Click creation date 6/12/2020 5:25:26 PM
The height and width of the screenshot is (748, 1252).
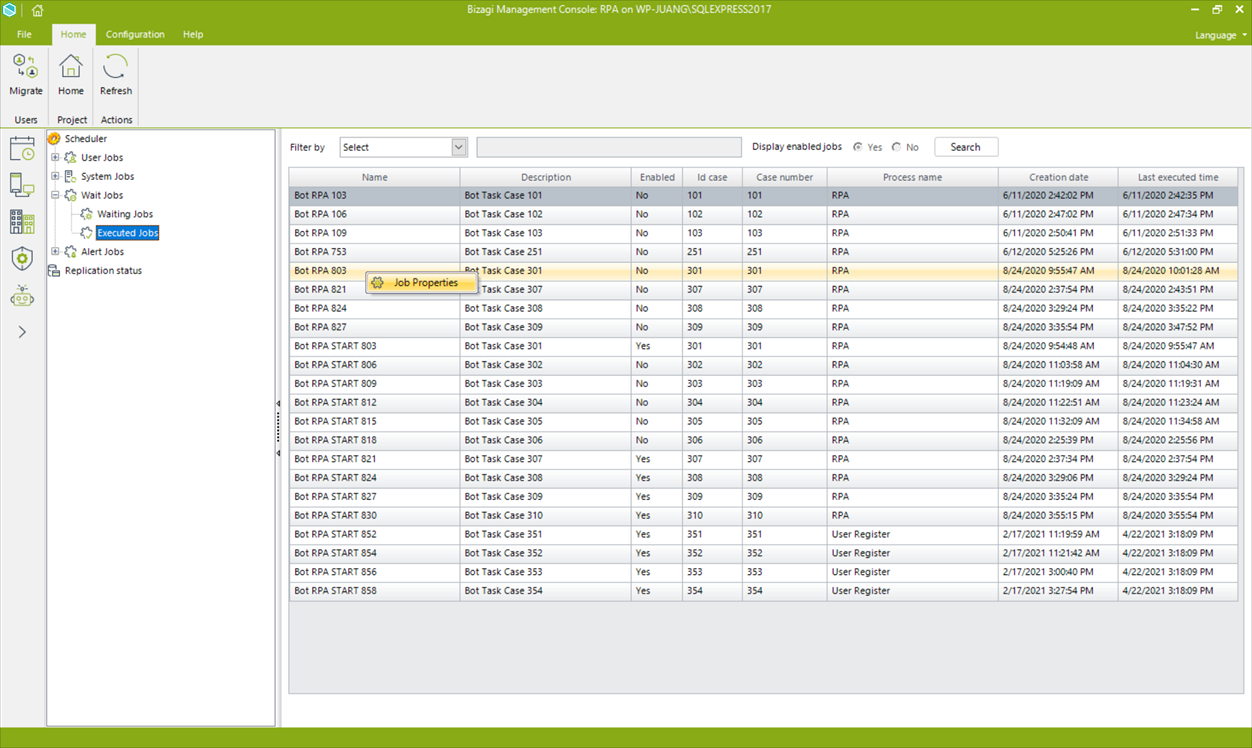coord(1058,252)
